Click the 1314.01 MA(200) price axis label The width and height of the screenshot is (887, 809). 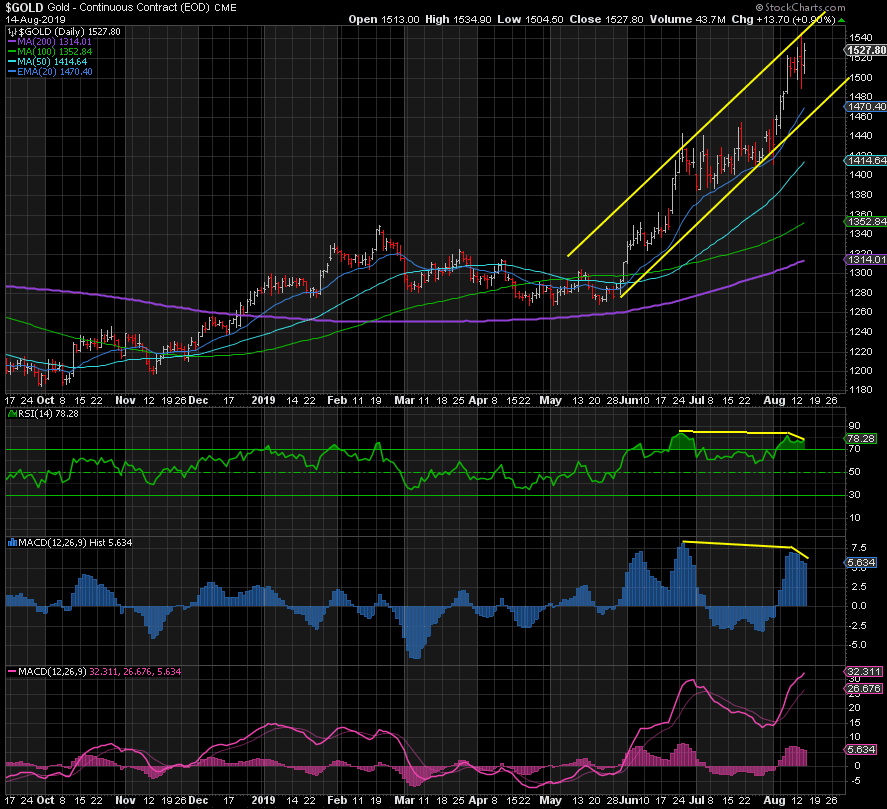866,259
